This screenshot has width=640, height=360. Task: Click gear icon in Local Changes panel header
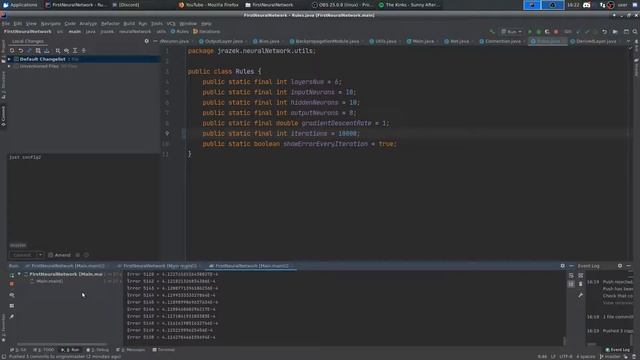coord(147,41)
